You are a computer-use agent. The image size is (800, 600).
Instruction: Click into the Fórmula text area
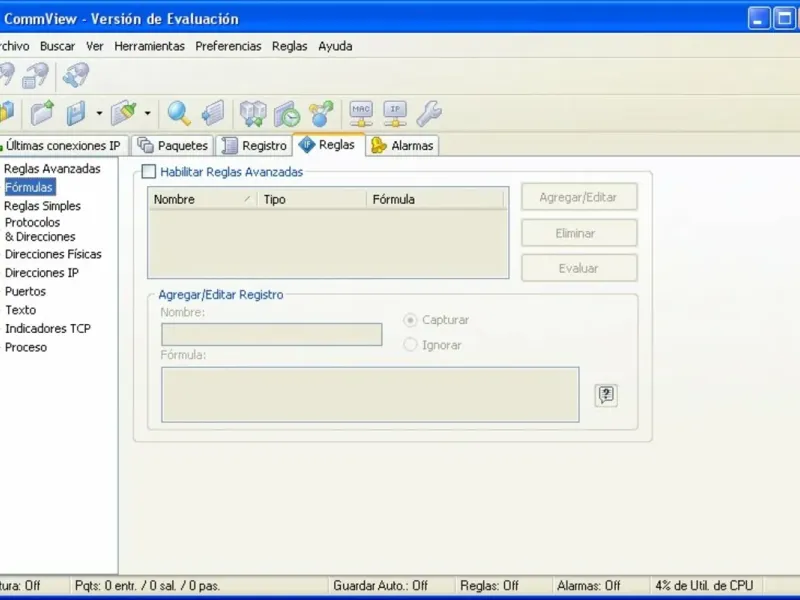coord(370,394)
